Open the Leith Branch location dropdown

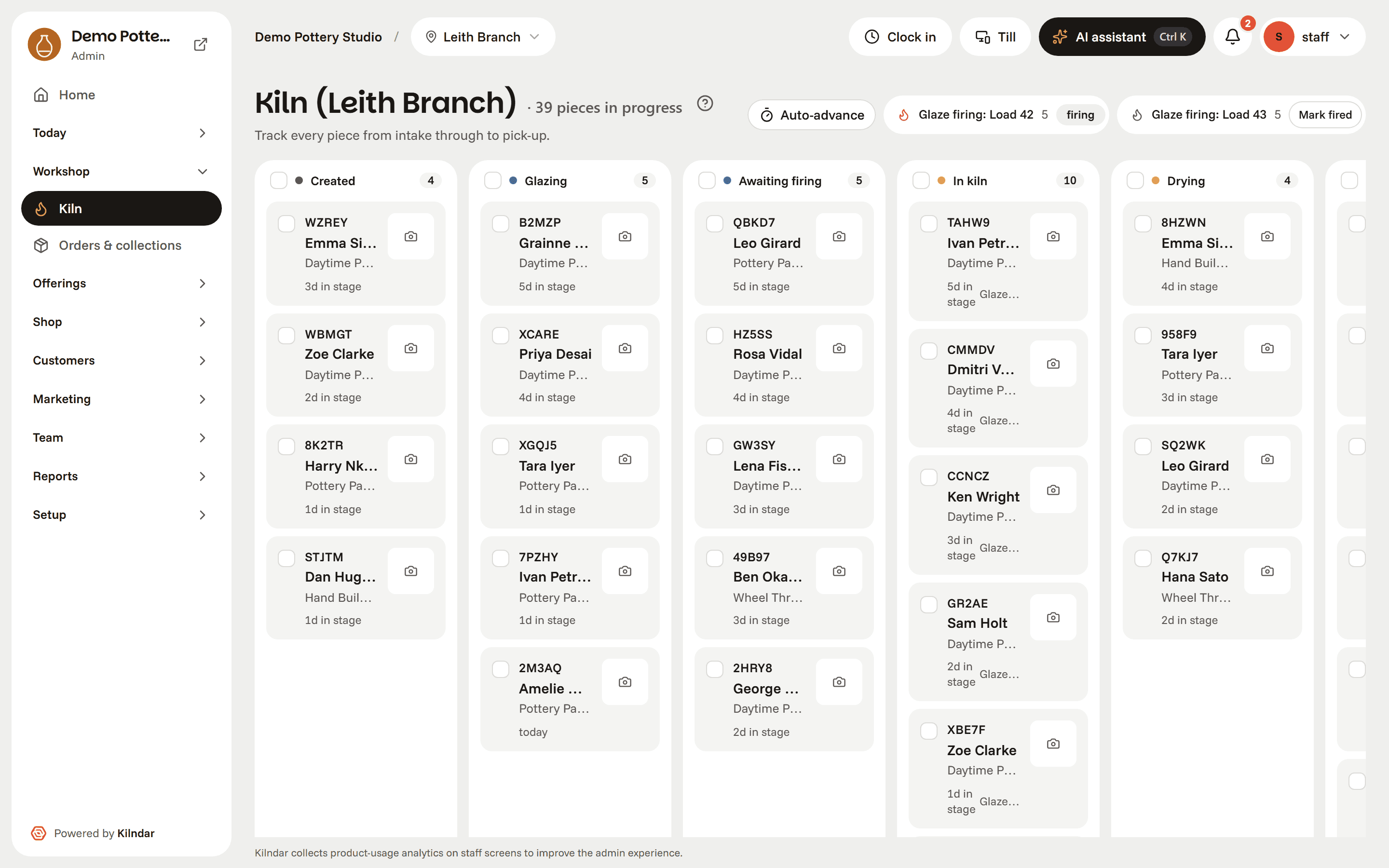483,37
